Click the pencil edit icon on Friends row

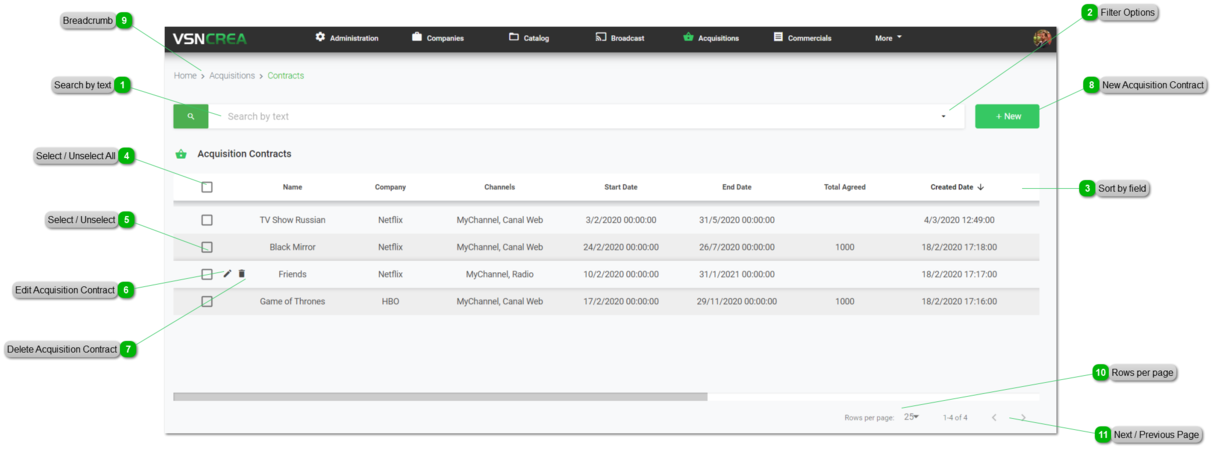coord(227,274)
